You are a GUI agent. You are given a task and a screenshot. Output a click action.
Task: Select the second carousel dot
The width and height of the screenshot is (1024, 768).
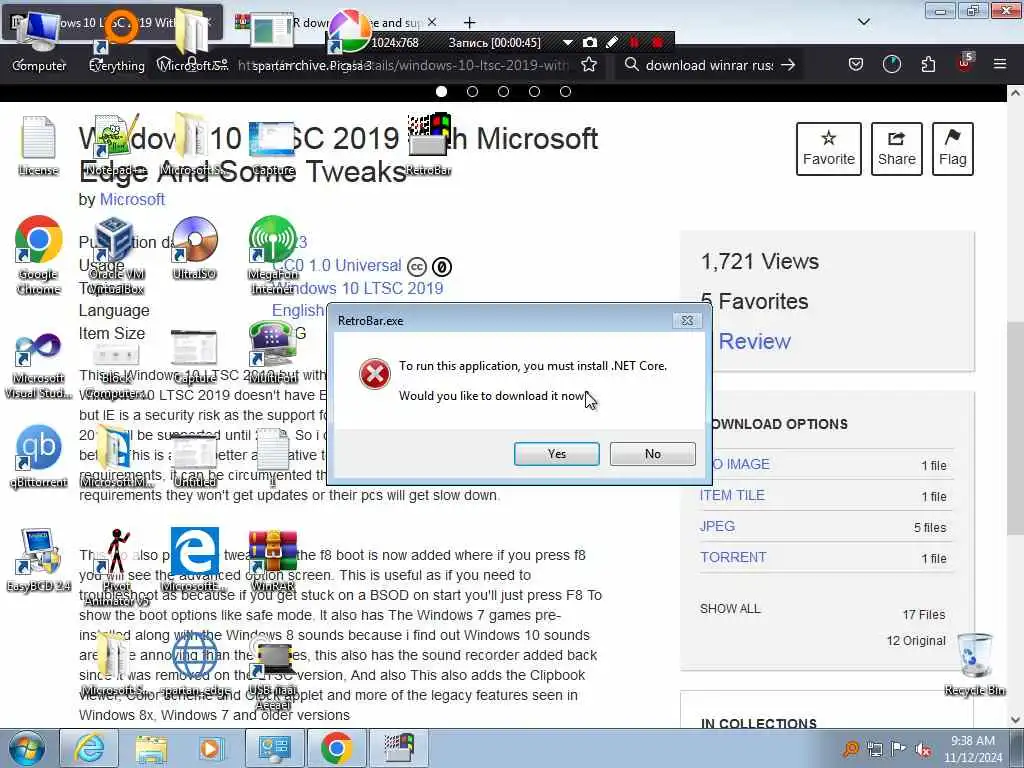point(472,91)
